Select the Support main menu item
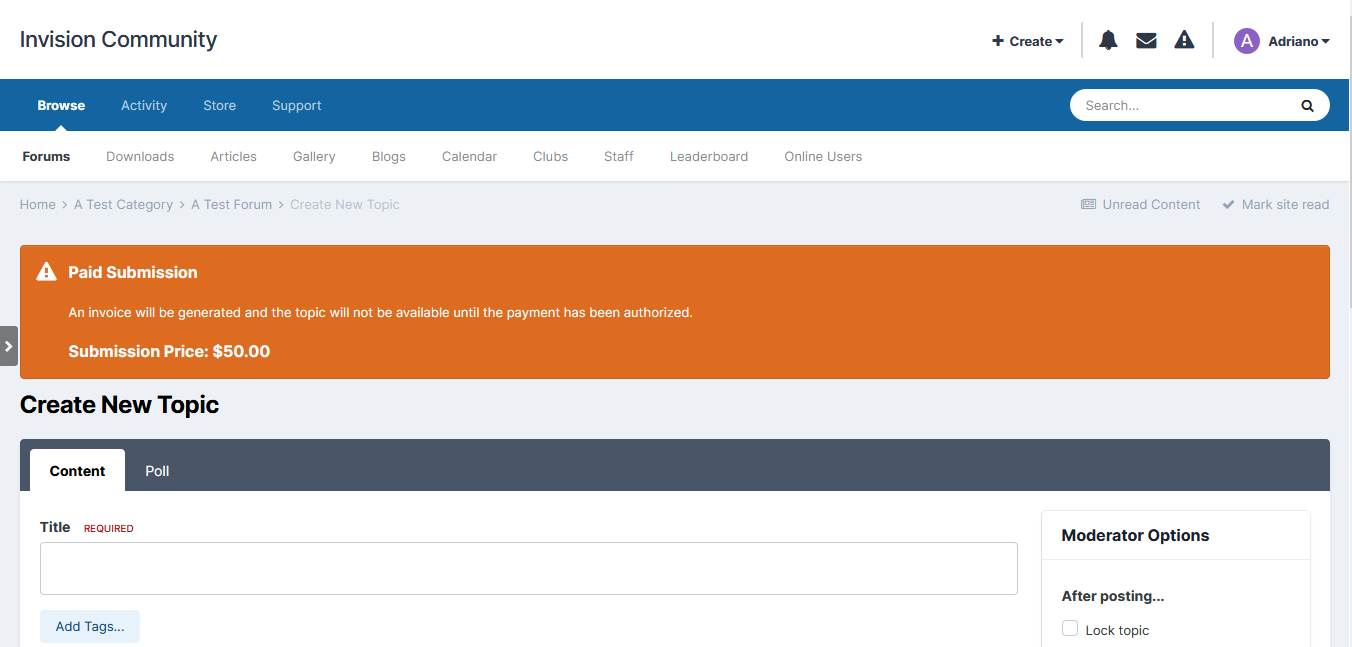Screen dimensions: 1352x647 297,105
